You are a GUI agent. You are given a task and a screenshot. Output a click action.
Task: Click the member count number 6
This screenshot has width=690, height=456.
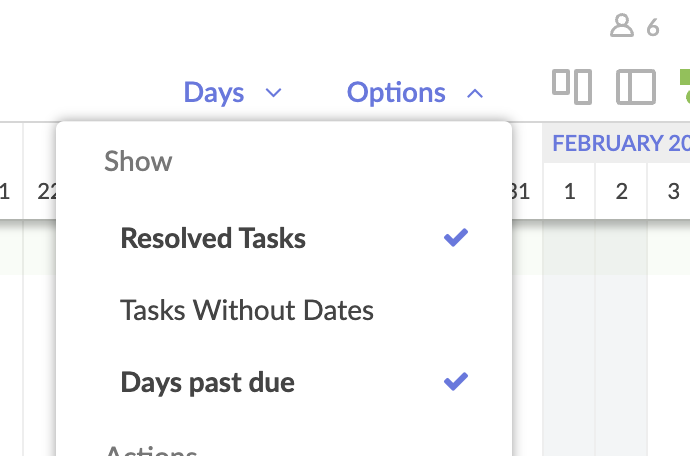(x=653, y=27)
